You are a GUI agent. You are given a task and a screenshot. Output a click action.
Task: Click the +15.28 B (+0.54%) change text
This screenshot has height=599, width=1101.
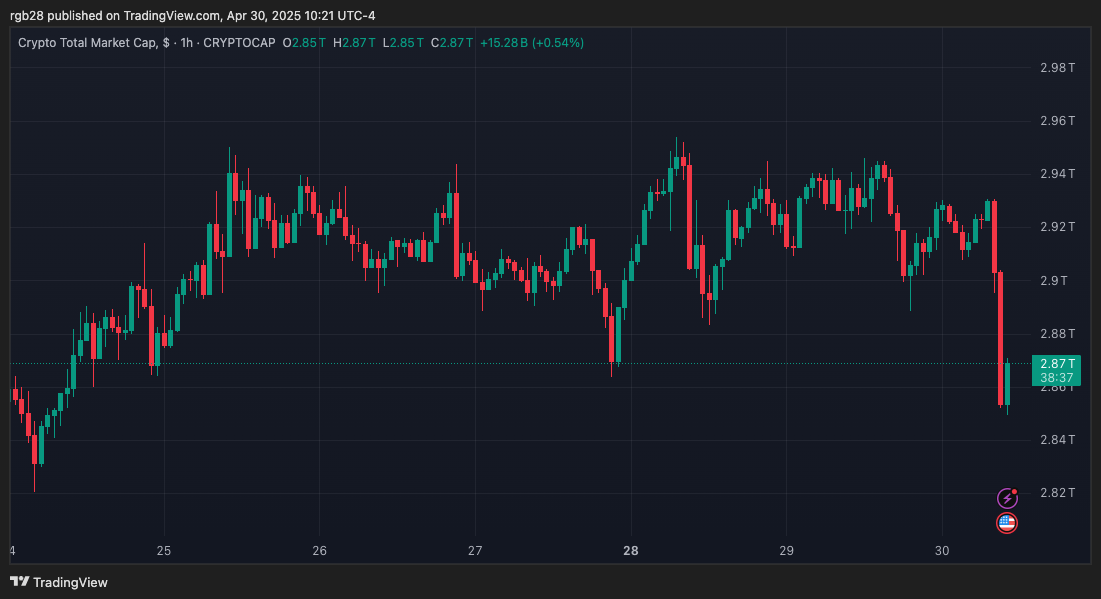pos(532,43)
